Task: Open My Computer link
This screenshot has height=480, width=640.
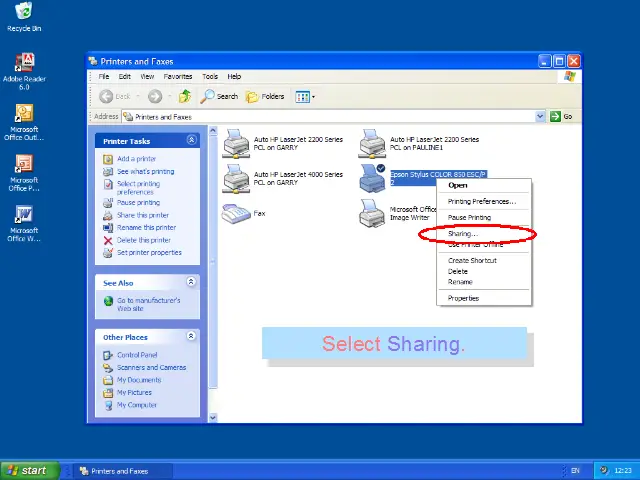Action: 137,405
